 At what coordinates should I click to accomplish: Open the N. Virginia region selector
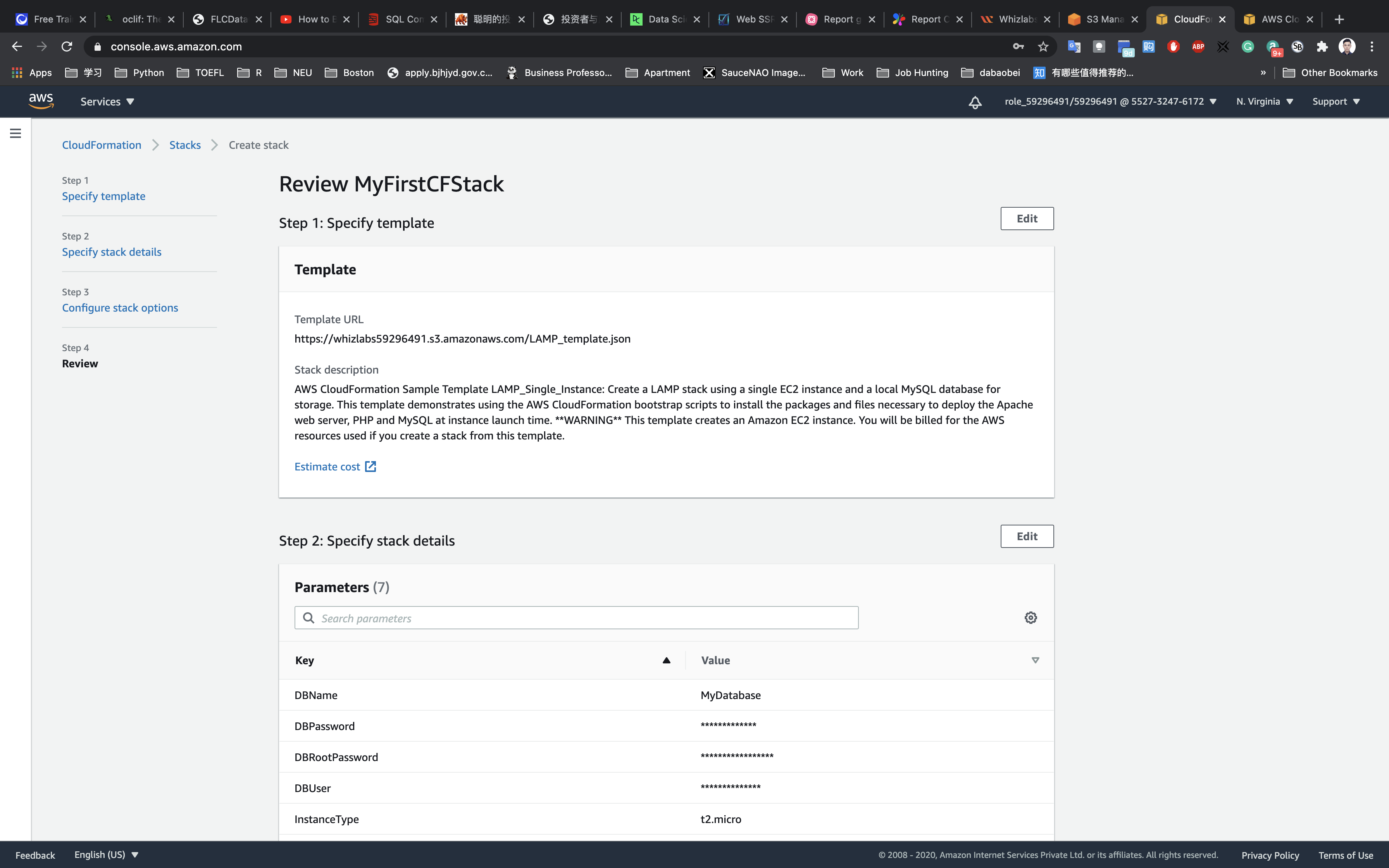click(x=1265, y=102)
